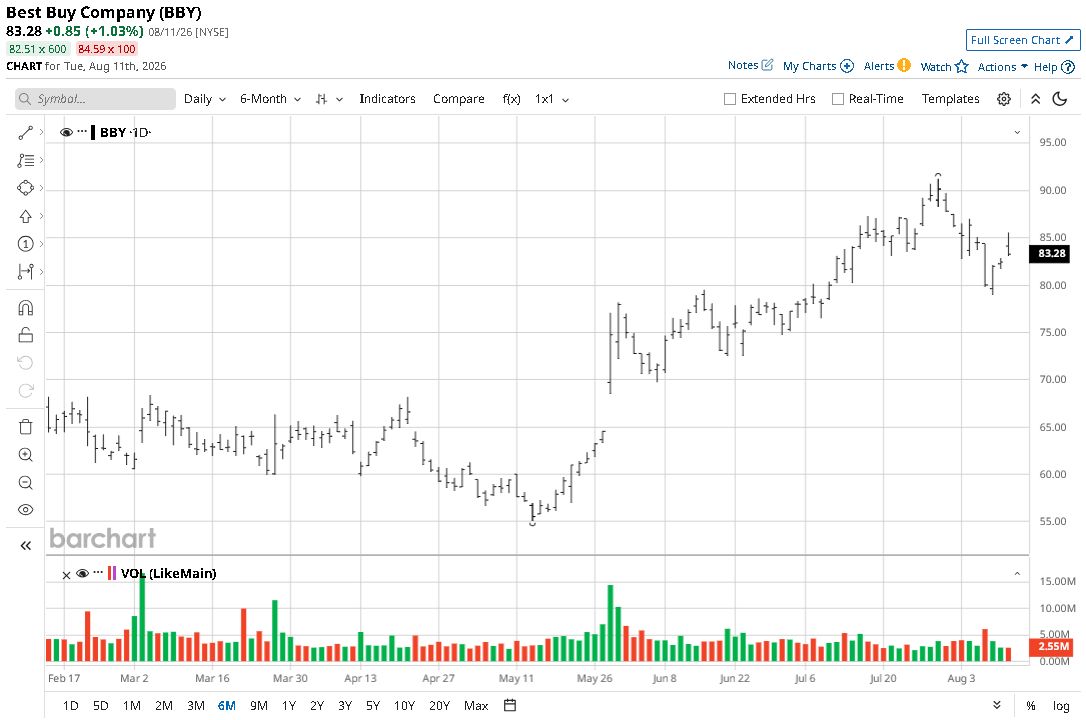
Task: Open the numbered marker tool
Action: click(26, 244)
